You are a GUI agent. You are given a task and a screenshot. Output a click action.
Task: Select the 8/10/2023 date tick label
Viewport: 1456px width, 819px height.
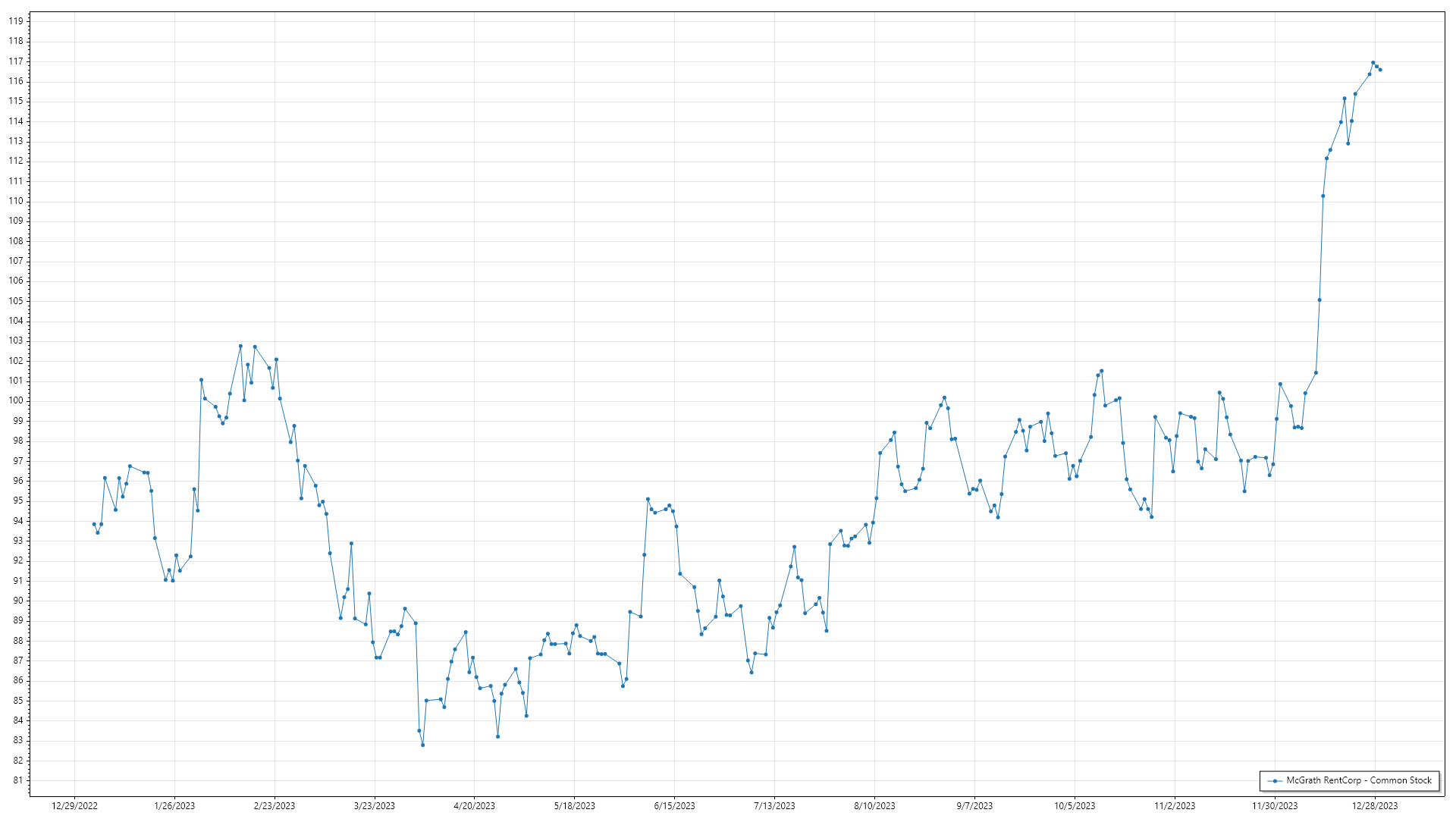click(x=874, y=806)
